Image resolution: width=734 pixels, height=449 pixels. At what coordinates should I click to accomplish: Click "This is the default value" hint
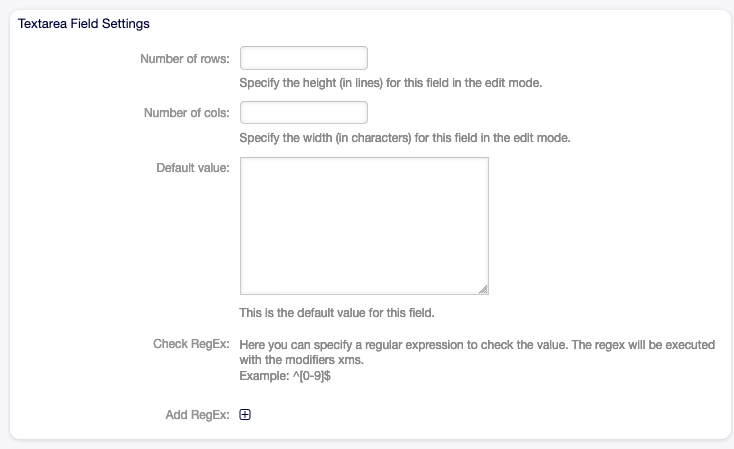[336, 312]
